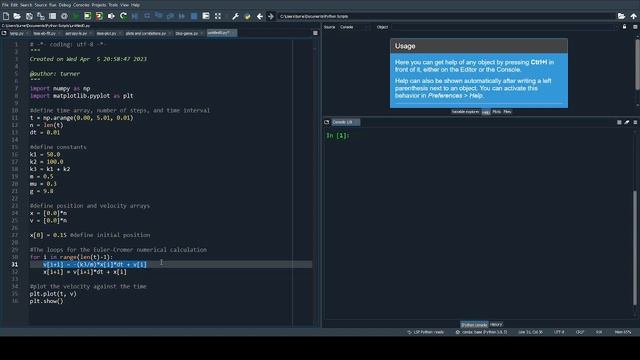640x360 pixels.
Task: Click the Mem usage status
Action: tap(623, 332)
